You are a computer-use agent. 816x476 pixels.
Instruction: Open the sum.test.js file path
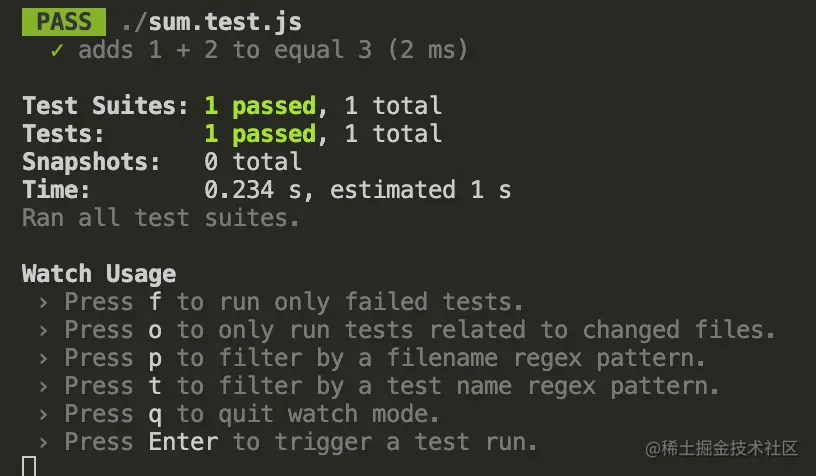[x=210, y=21]
